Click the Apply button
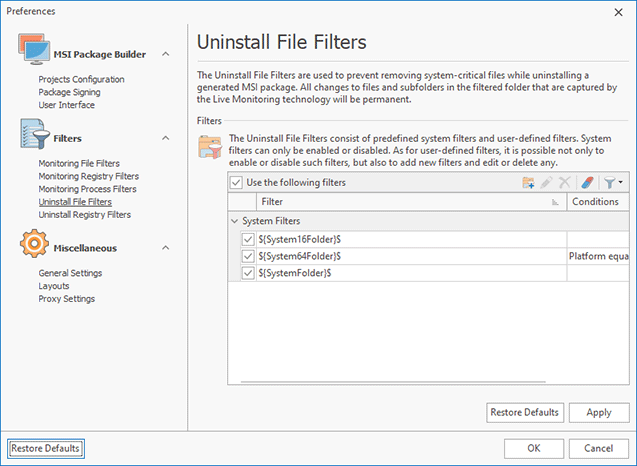 point(599,413)
